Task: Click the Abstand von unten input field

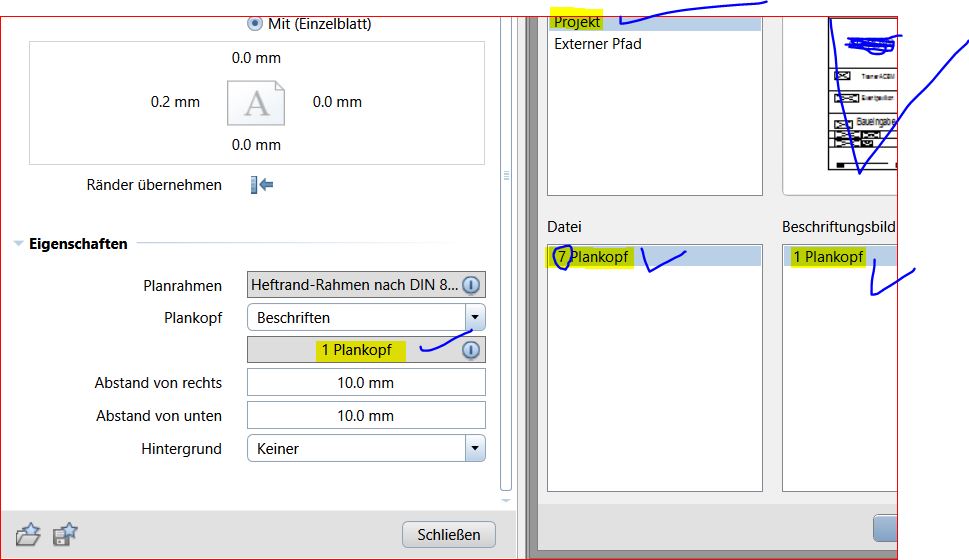Action: [x=366, y=416]
